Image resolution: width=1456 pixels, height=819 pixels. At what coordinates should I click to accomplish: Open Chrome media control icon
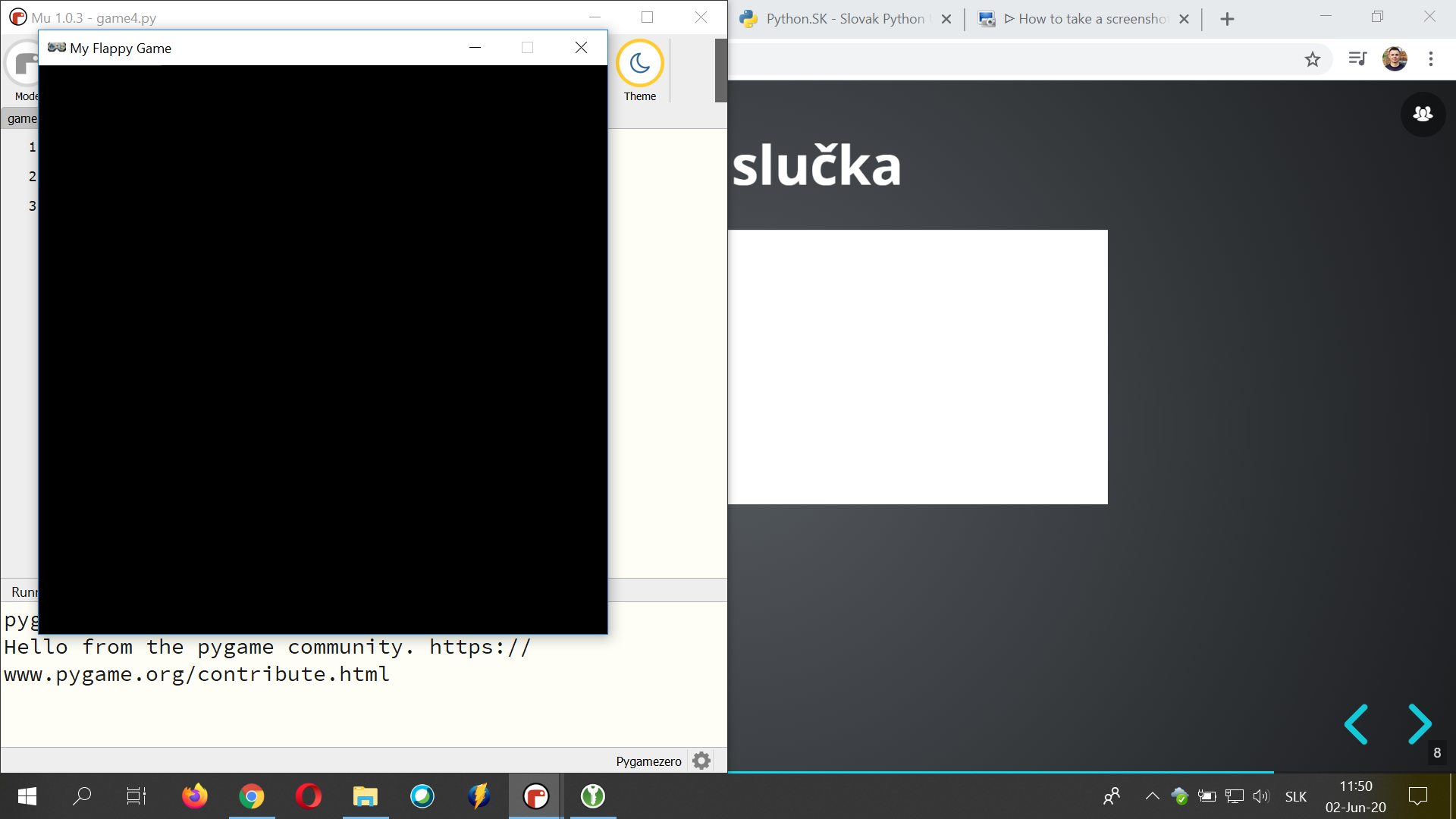click(x=1357, y=59)
